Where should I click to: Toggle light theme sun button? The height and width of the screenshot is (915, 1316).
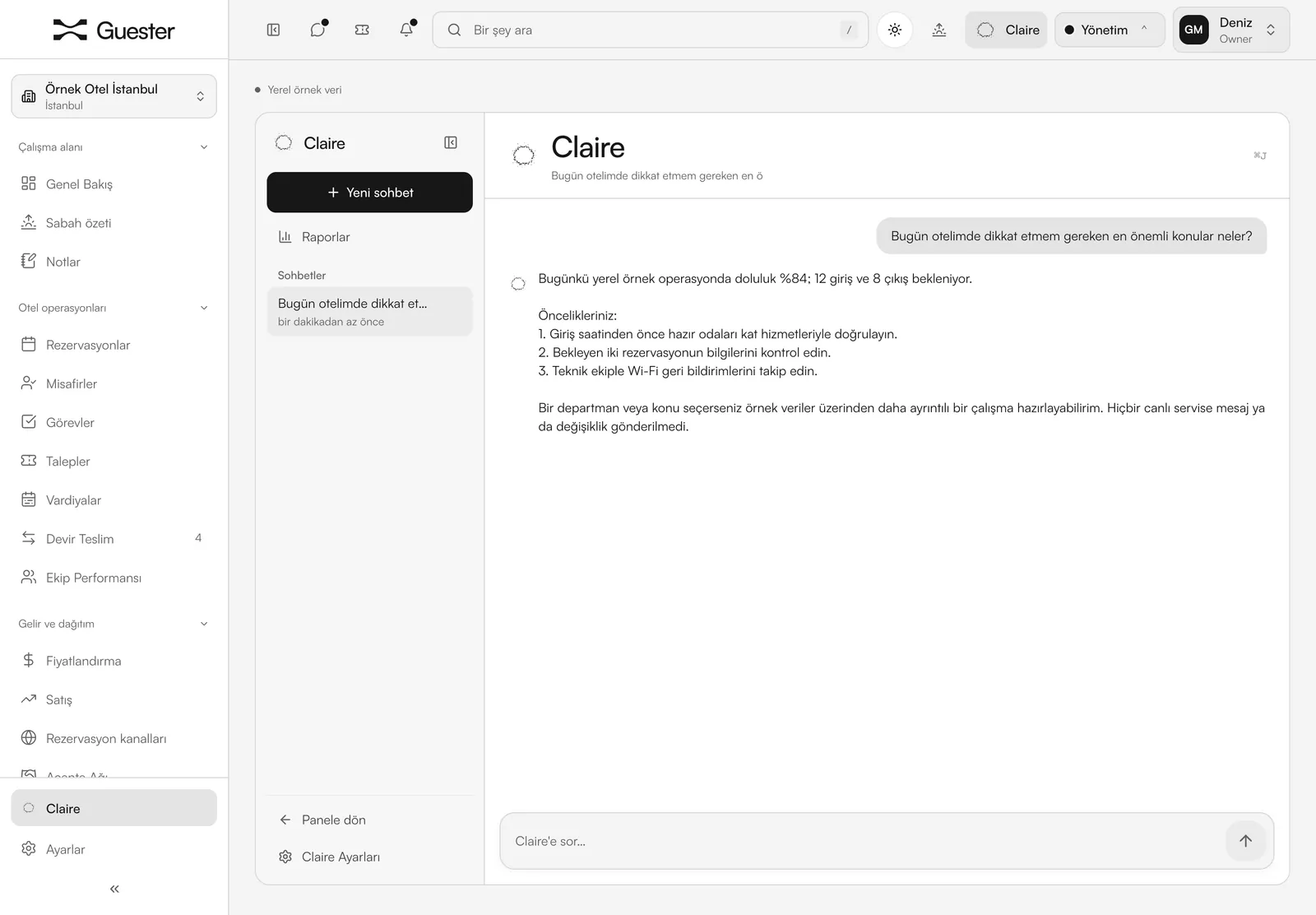click(x=895, y=30)
